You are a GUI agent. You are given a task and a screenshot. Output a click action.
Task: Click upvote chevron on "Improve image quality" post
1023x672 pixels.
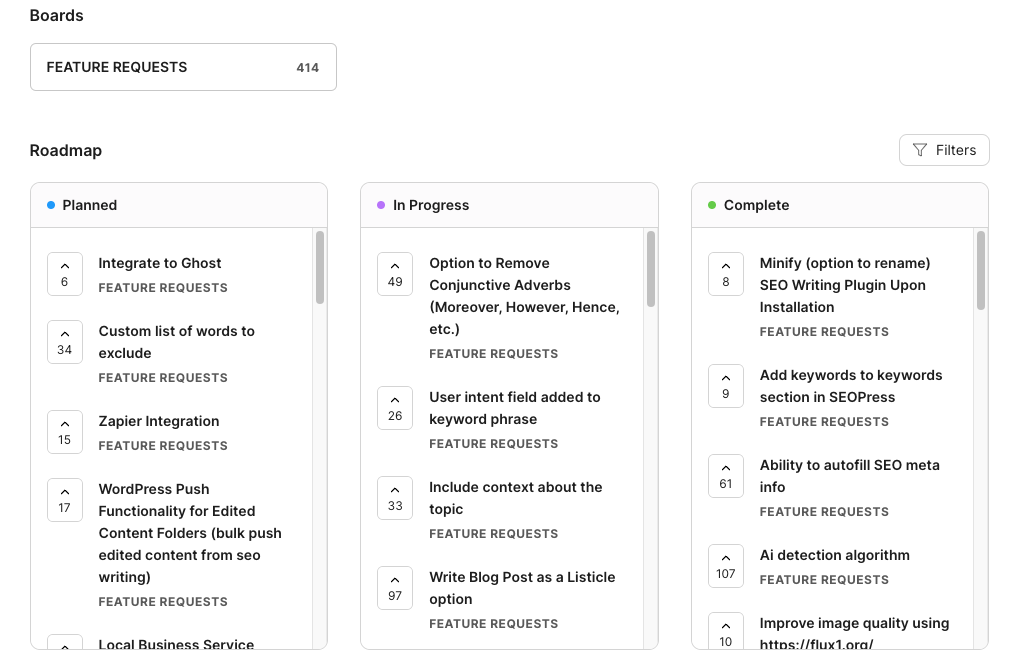[x=725, y=628]
